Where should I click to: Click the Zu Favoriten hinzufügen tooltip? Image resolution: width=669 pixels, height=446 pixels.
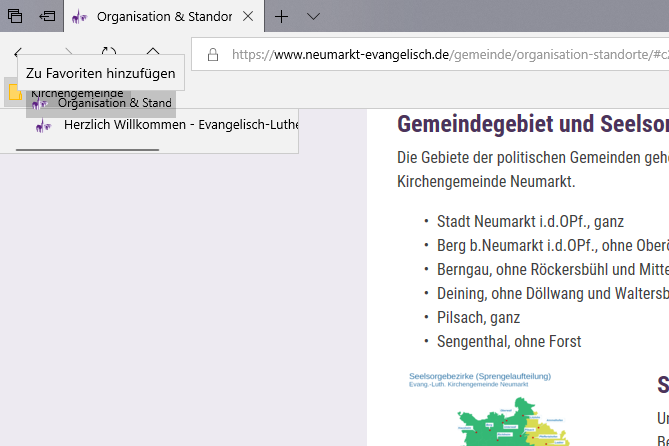tap(101, 73)
